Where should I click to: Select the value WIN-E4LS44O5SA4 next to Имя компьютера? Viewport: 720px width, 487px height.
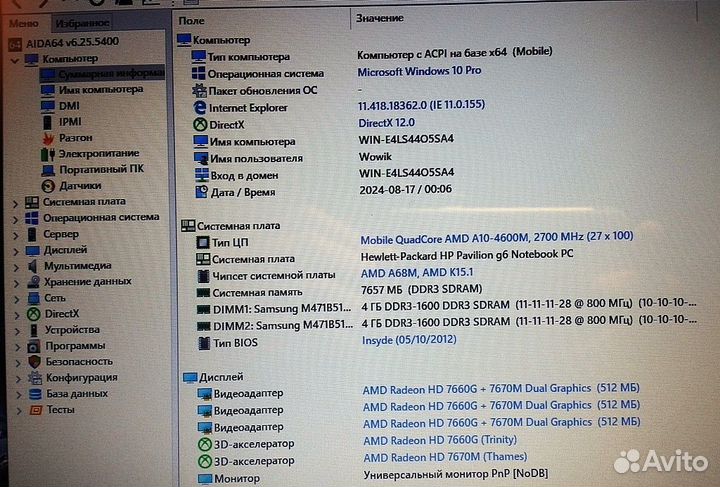pyautogui.click(x=406, y=139)
